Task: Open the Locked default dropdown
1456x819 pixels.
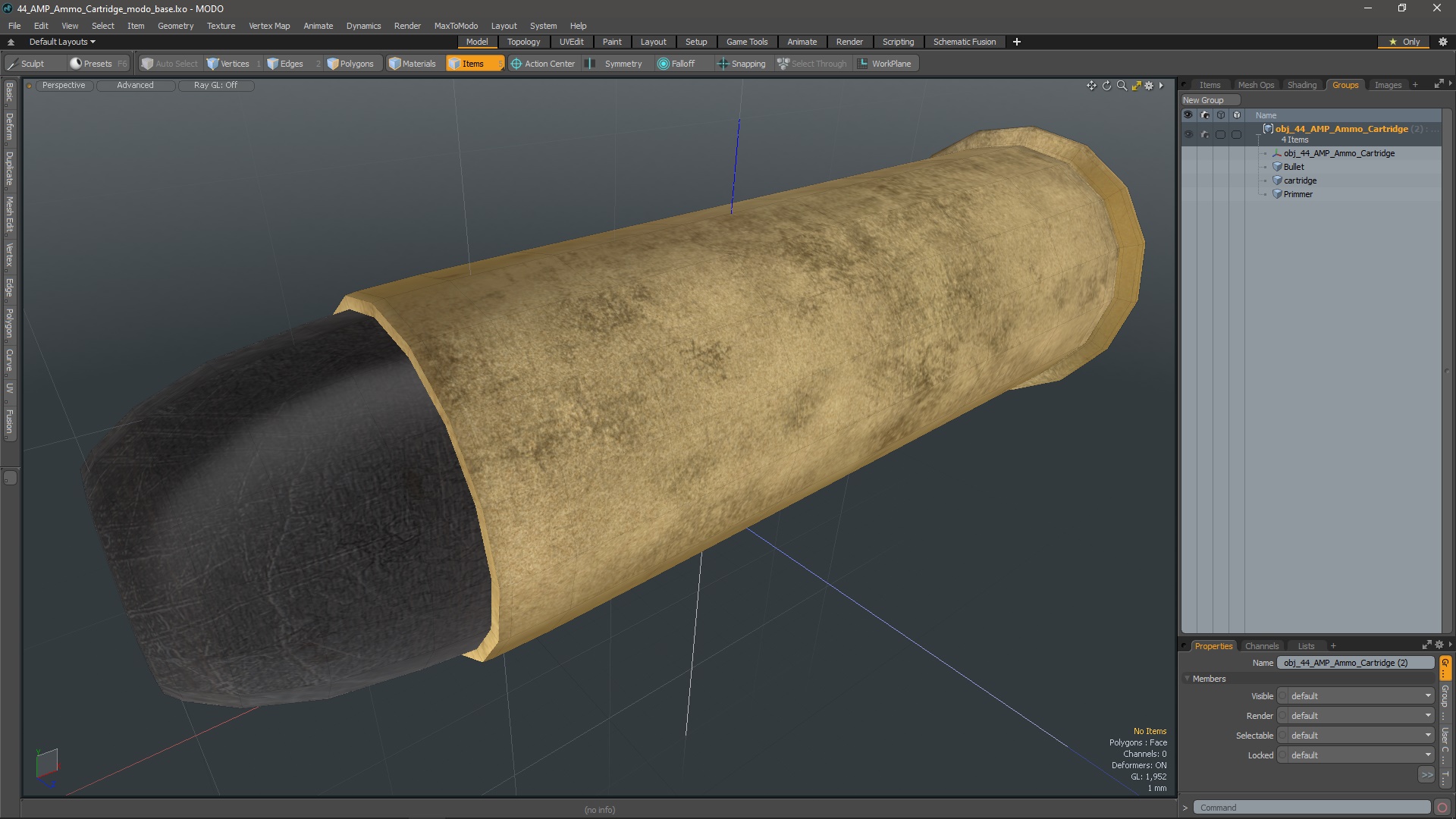Action: pos(1357,755)
